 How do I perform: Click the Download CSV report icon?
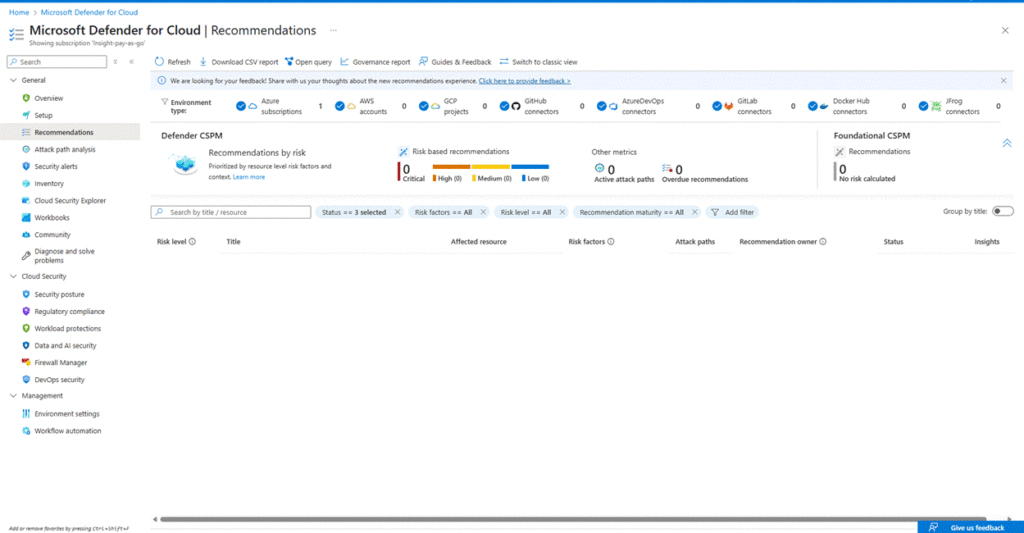tap(203, 62)
